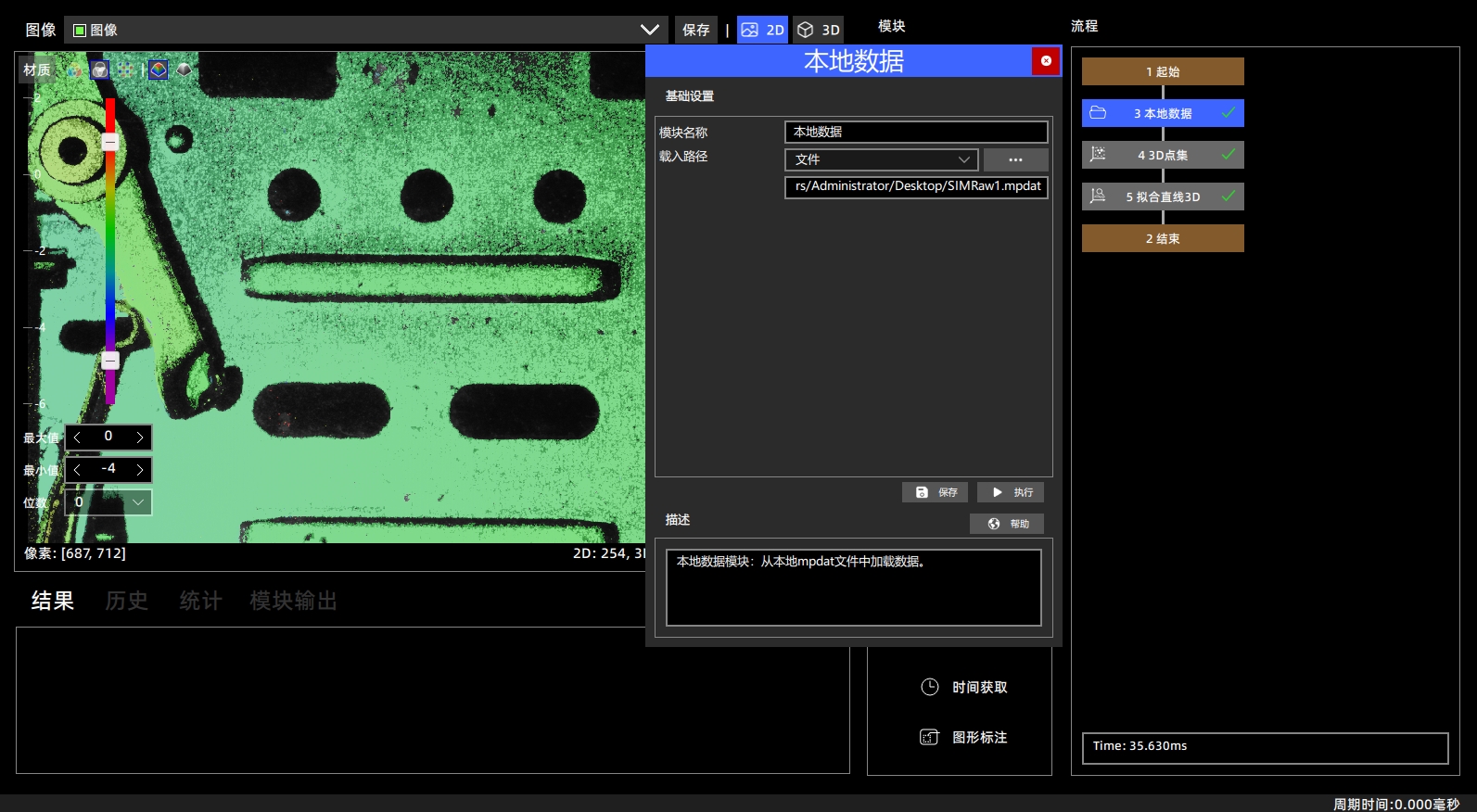The image size is (1477, 812).
Task: Close the 本地数据 dialog
Action: [1046, 61]
